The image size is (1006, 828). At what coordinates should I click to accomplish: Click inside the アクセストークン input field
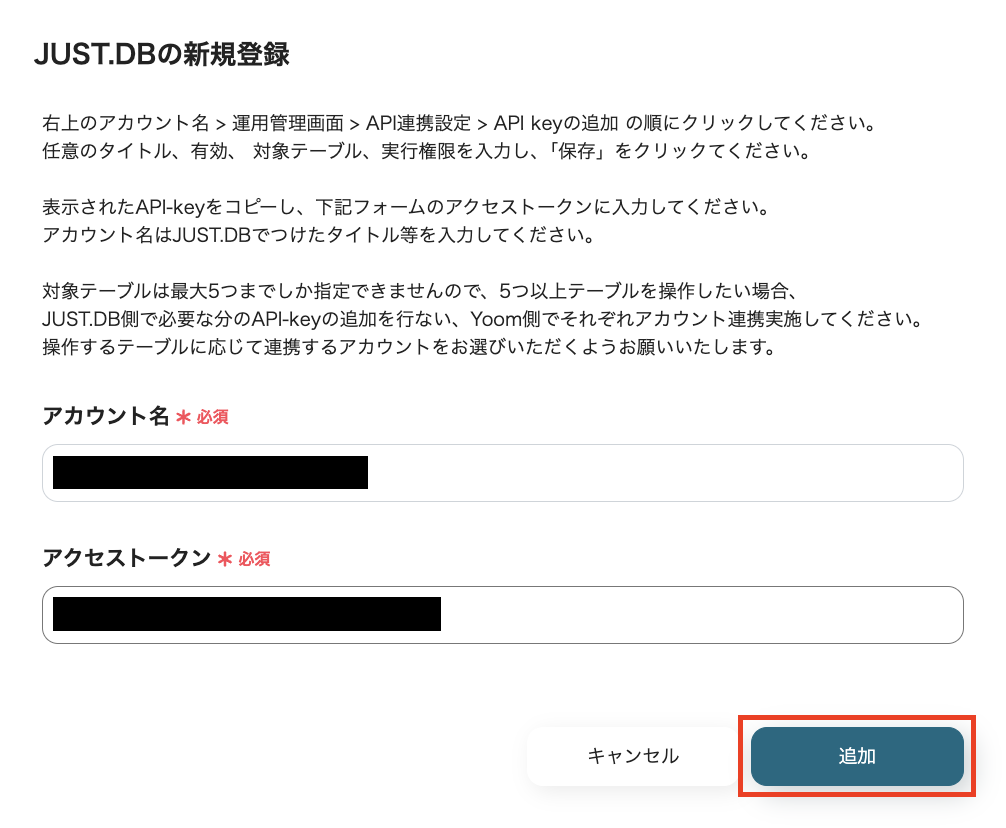650,614
